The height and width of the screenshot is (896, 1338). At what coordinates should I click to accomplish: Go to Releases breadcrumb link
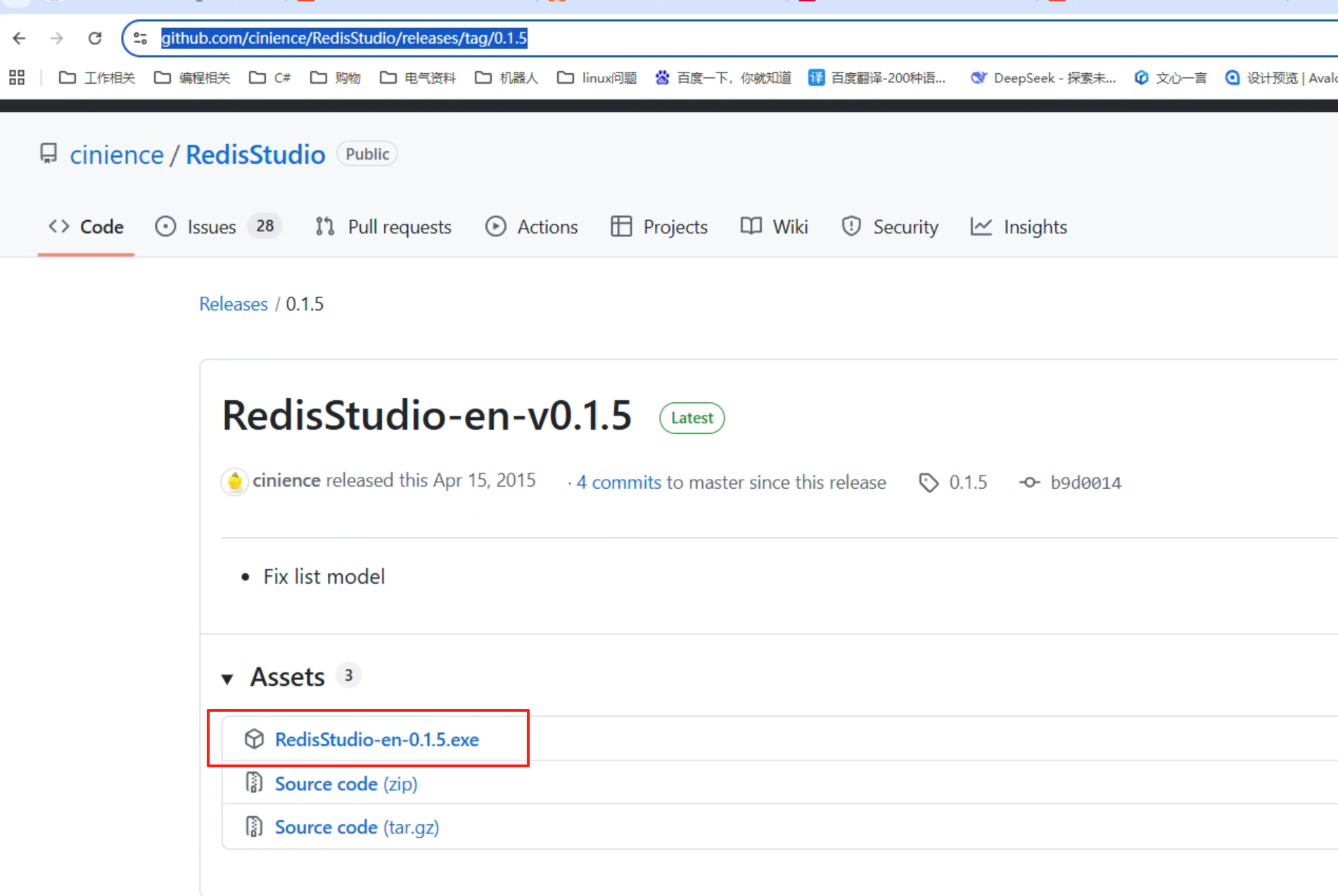coord(234,304)
